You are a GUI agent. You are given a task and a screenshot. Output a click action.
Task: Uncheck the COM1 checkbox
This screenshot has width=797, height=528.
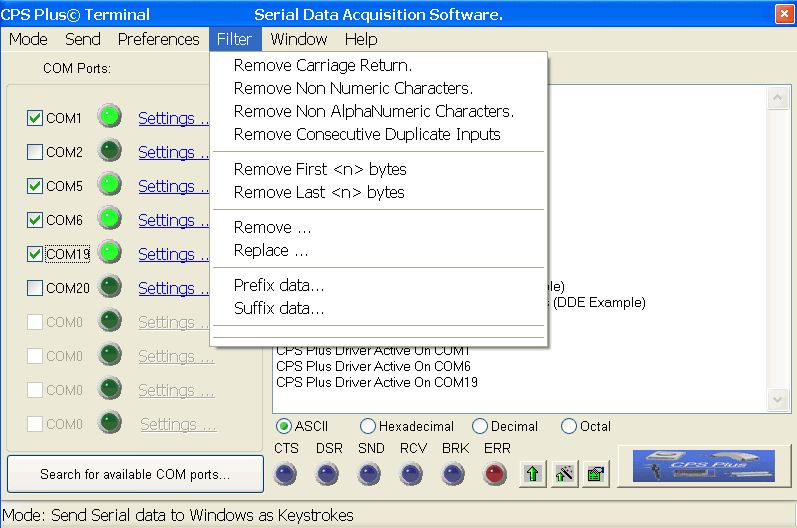(35, 118)
